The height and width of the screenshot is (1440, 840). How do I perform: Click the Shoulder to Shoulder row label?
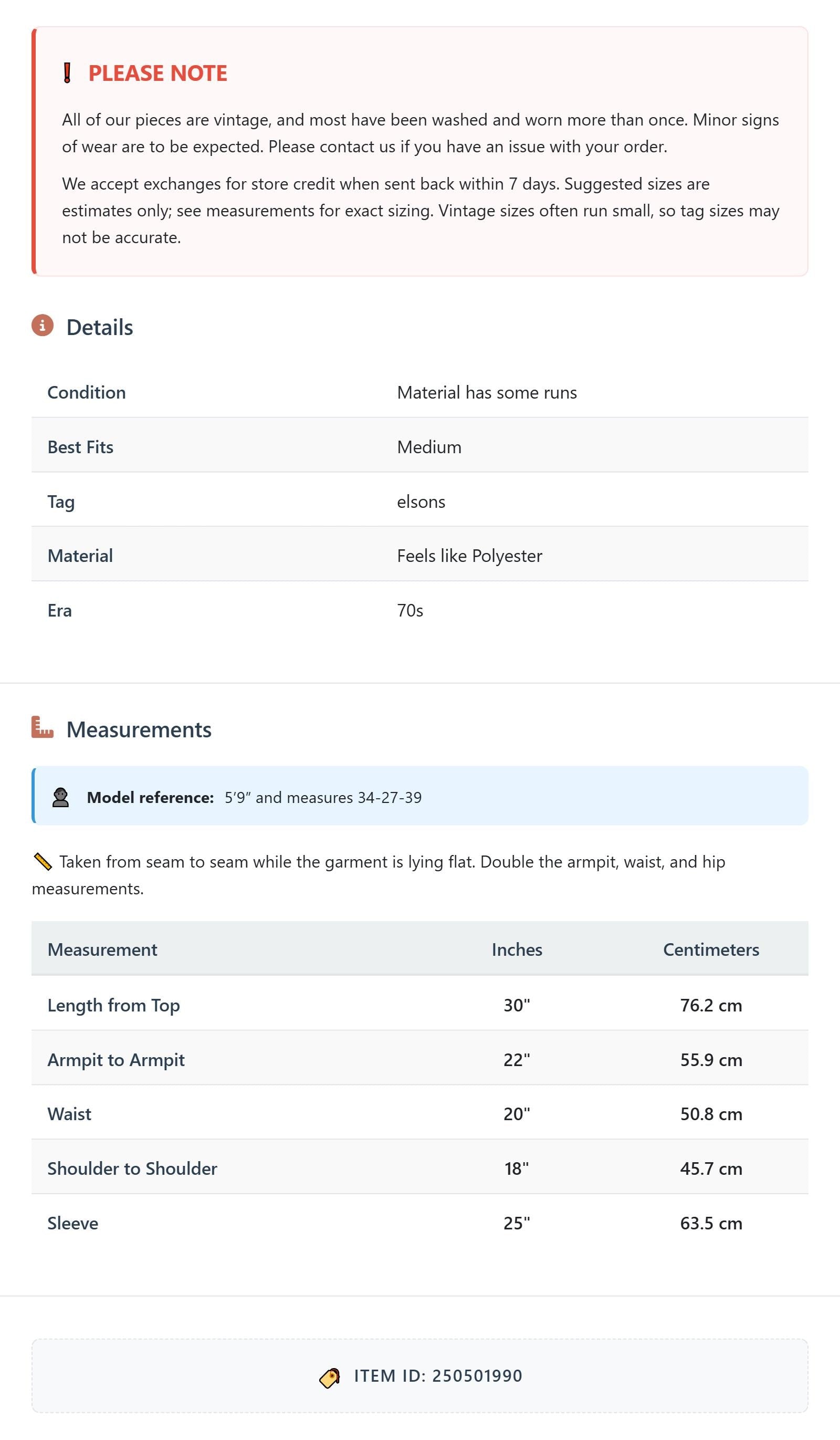132,1168
